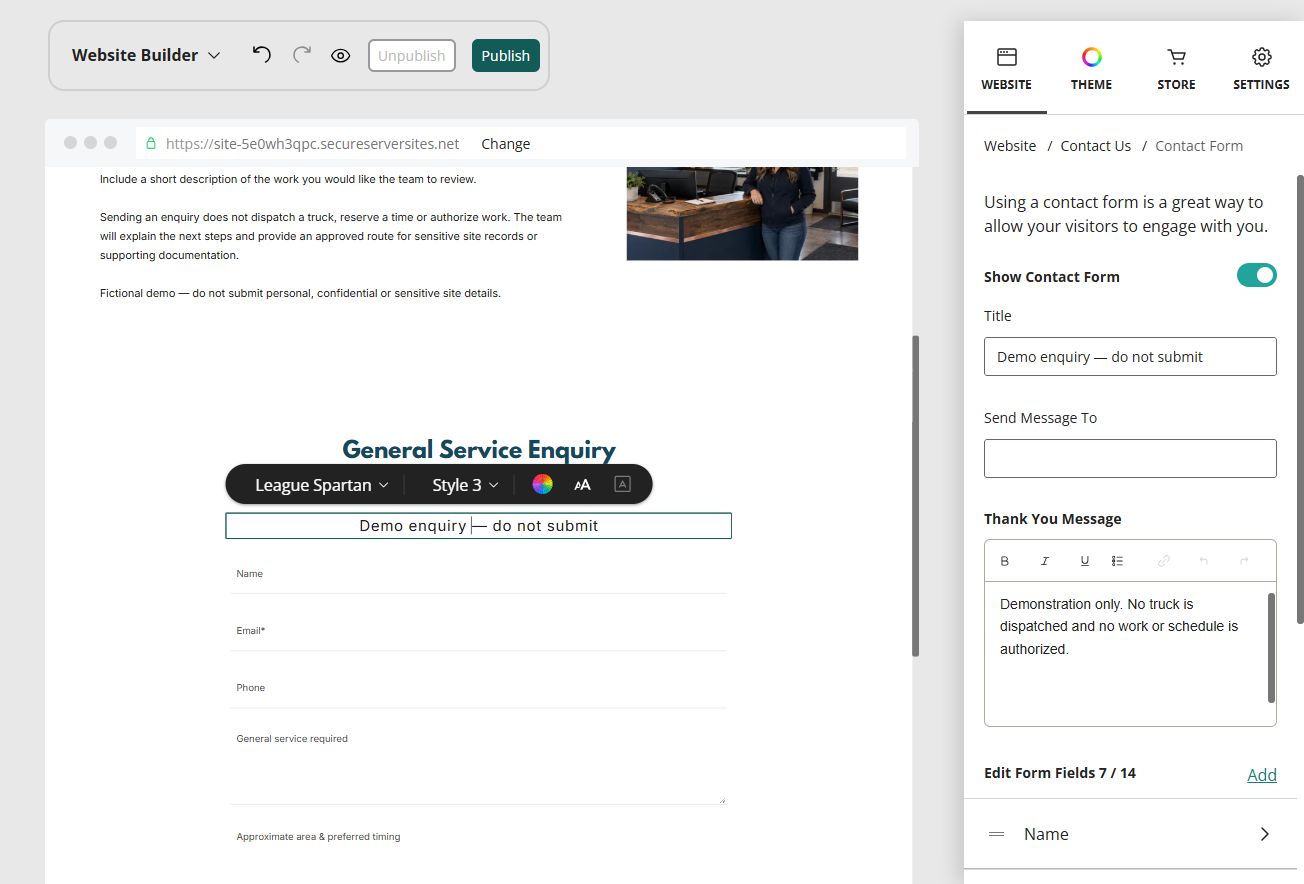
Task: Insert bulleted list in Thank You Message
Action: (1118, 561)
